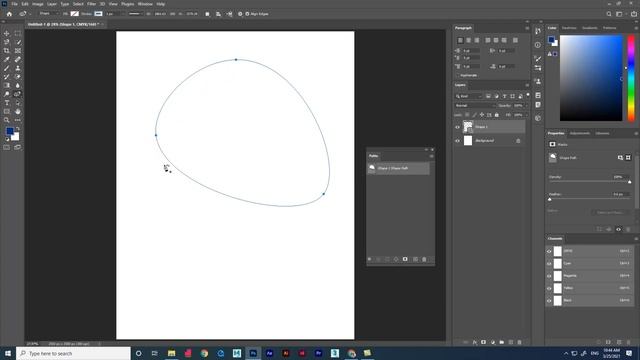
Task: Toggle visibility of the Yellow channel
Action: (549, 288)
